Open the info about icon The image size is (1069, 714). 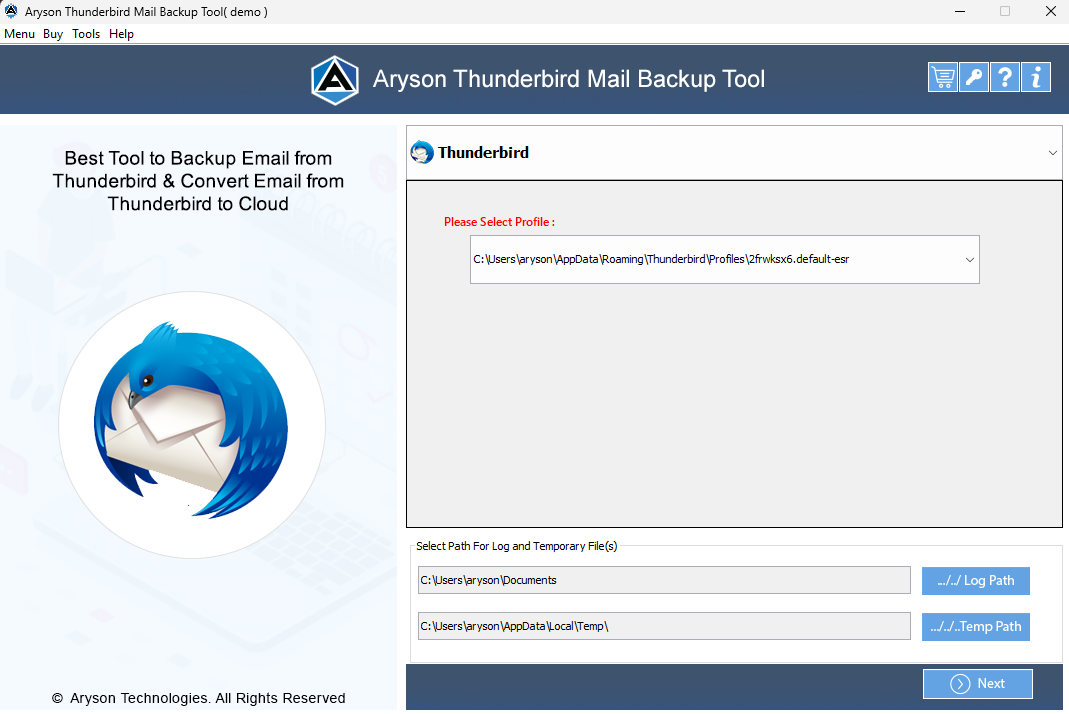pyautogui.click(x=1036, y=78)
